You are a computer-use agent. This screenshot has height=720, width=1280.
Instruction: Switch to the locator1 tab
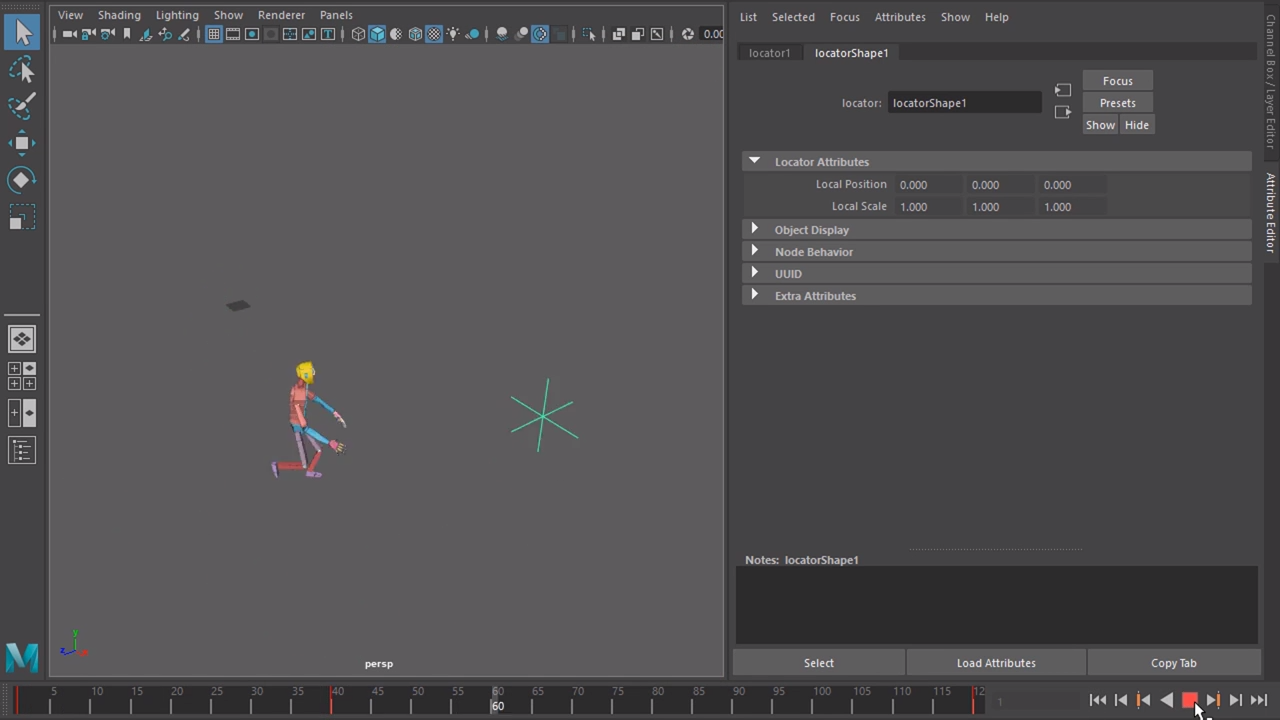coord(769,52)
